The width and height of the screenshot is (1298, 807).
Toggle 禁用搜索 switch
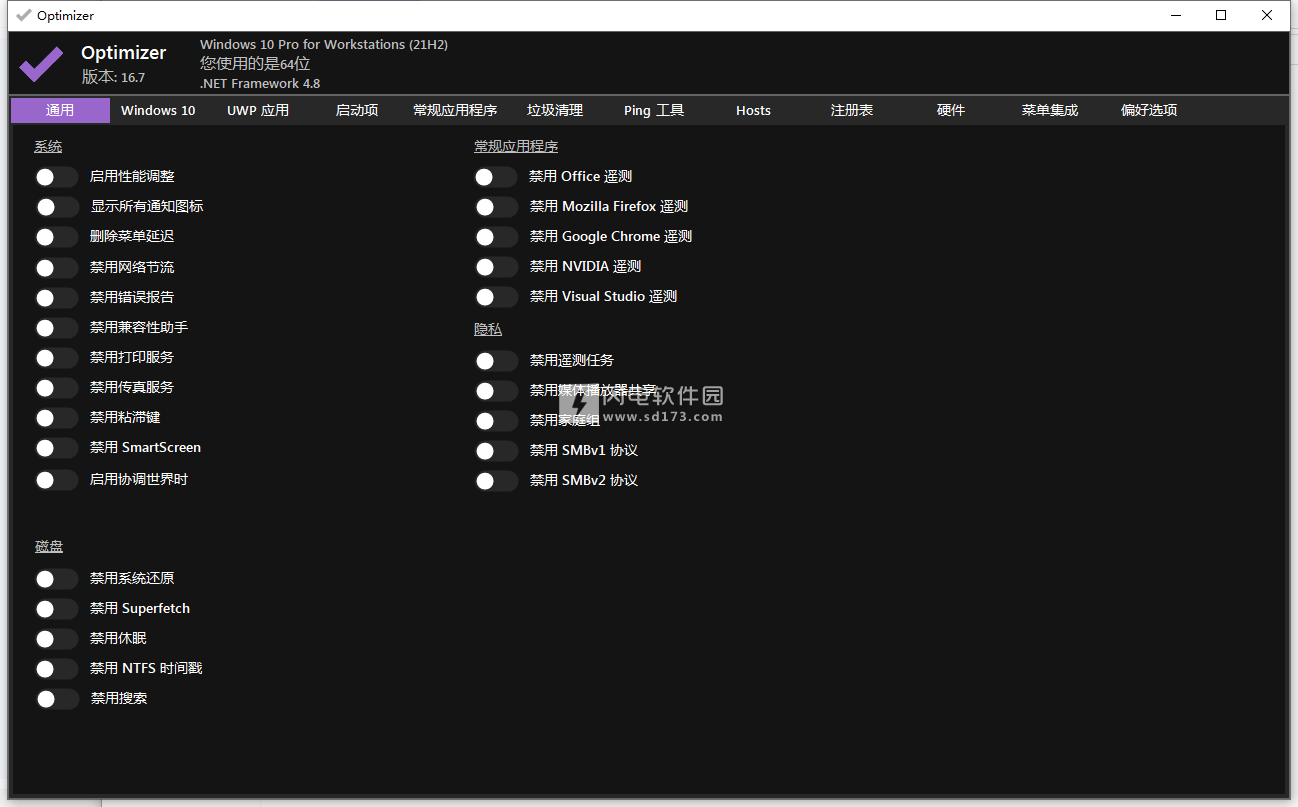(x=56, y=699)
